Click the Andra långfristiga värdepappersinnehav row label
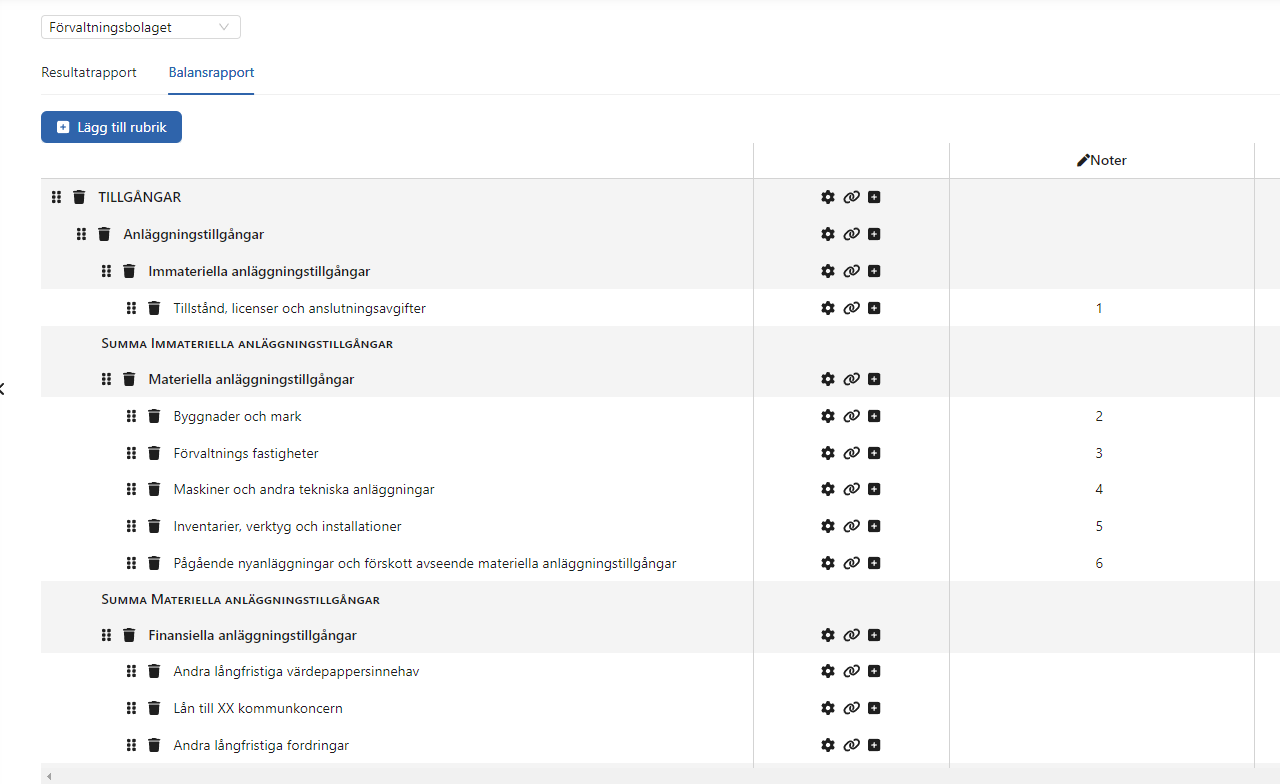Image resolution: width=1280 pixels, height=784 pixels. coord(296,671)
